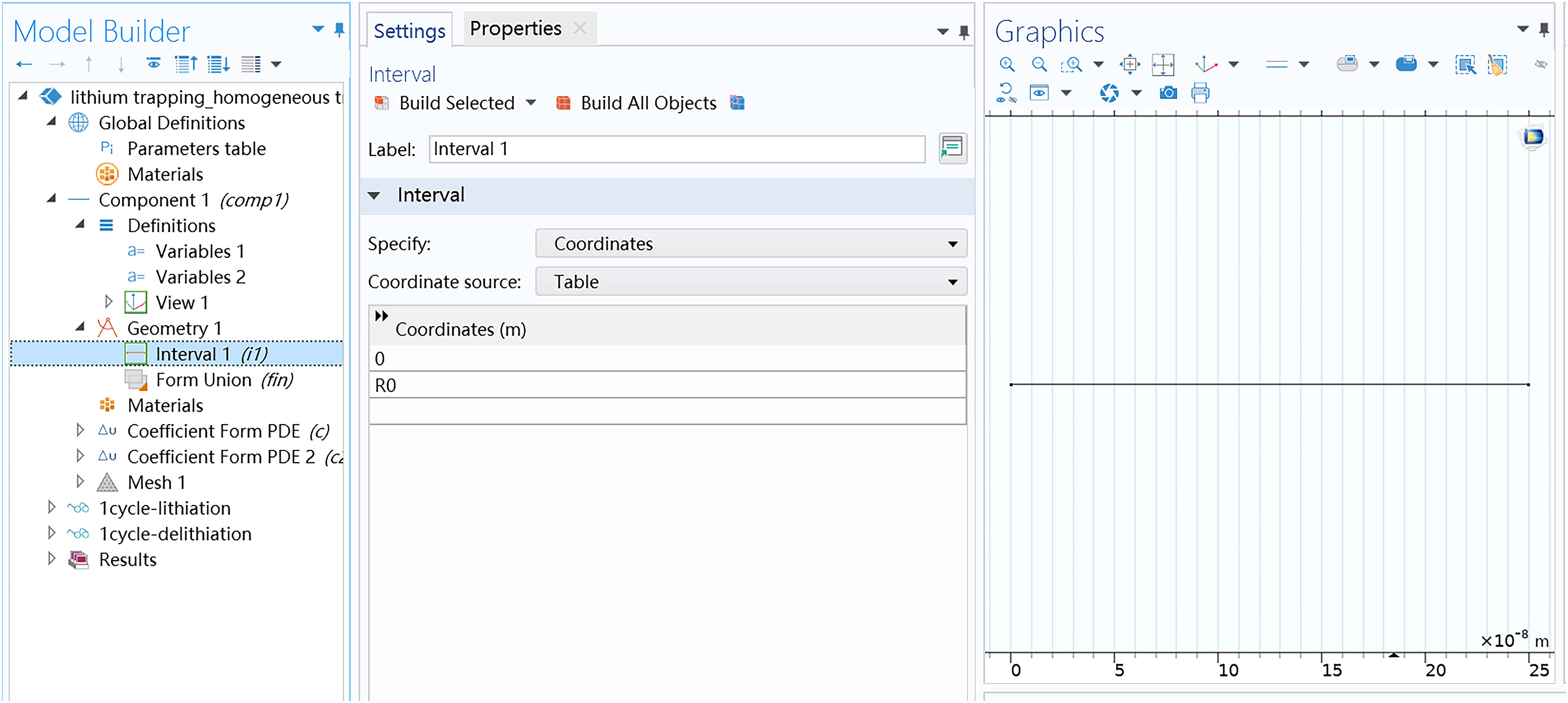Switch to the Settings tab
Screen dimensions: 1568x703
pyautogui.click(x=409, y=31)
